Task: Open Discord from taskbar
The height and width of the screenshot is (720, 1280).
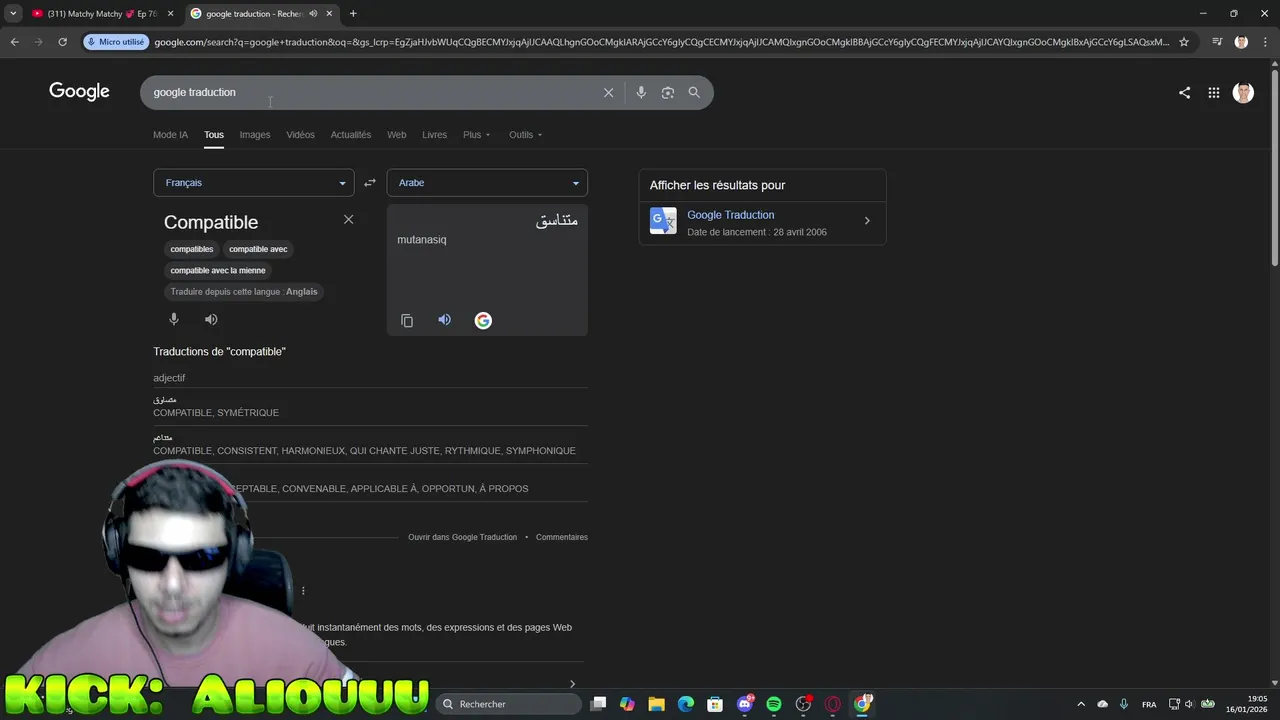Action: pyautogui.click(x=745, y=704)
